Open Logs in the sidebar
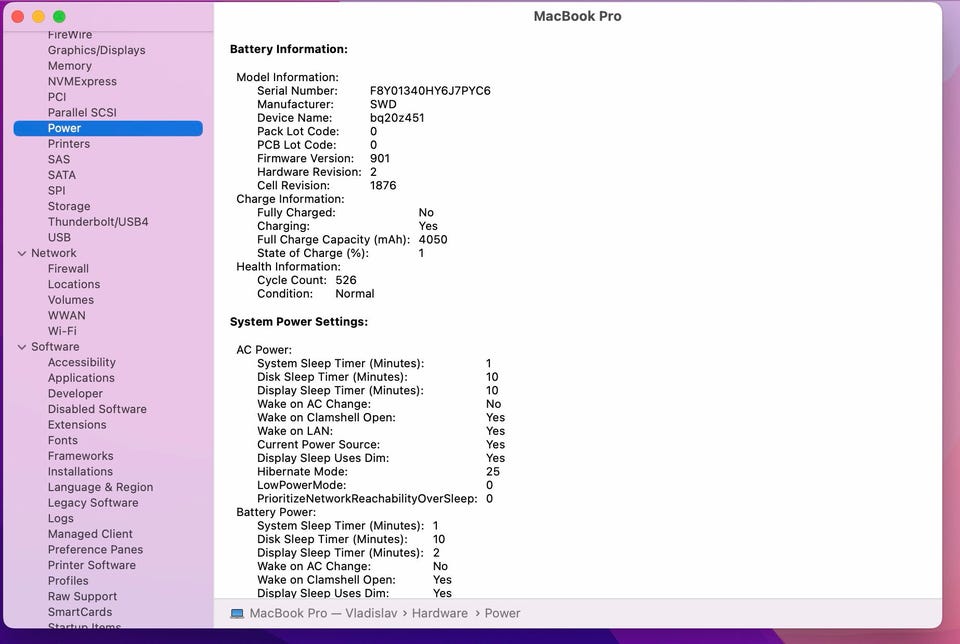Viewport: 960px width, 644px height. [x=61, y=519]
